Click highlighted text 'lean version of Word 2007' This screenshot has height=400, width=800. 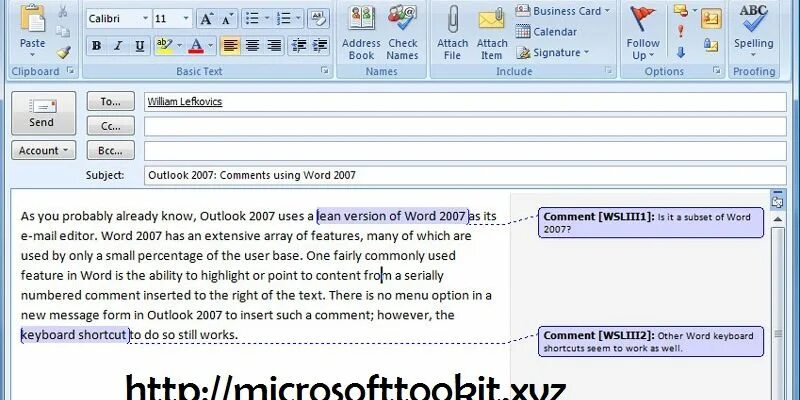click(392, 216)
